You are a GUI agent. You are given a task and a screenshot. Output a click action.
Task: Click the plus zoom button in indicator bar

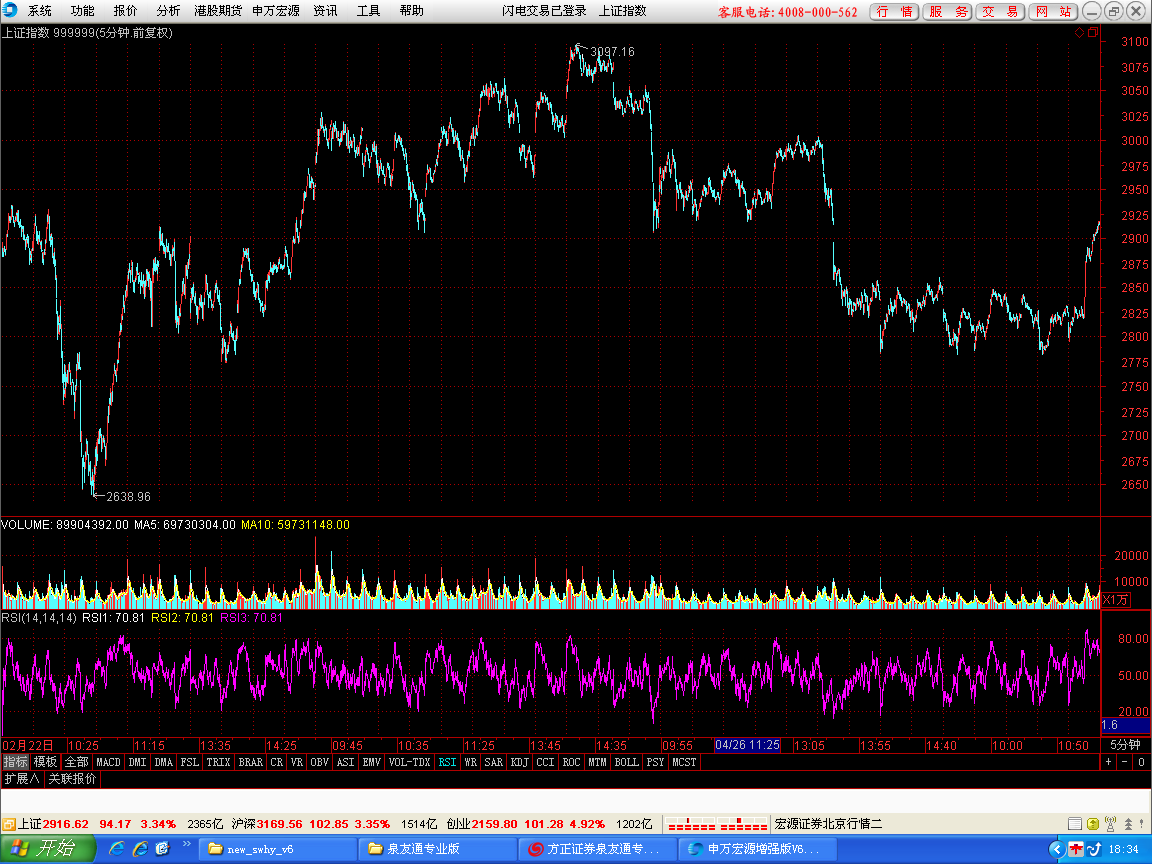point(1109,762)
